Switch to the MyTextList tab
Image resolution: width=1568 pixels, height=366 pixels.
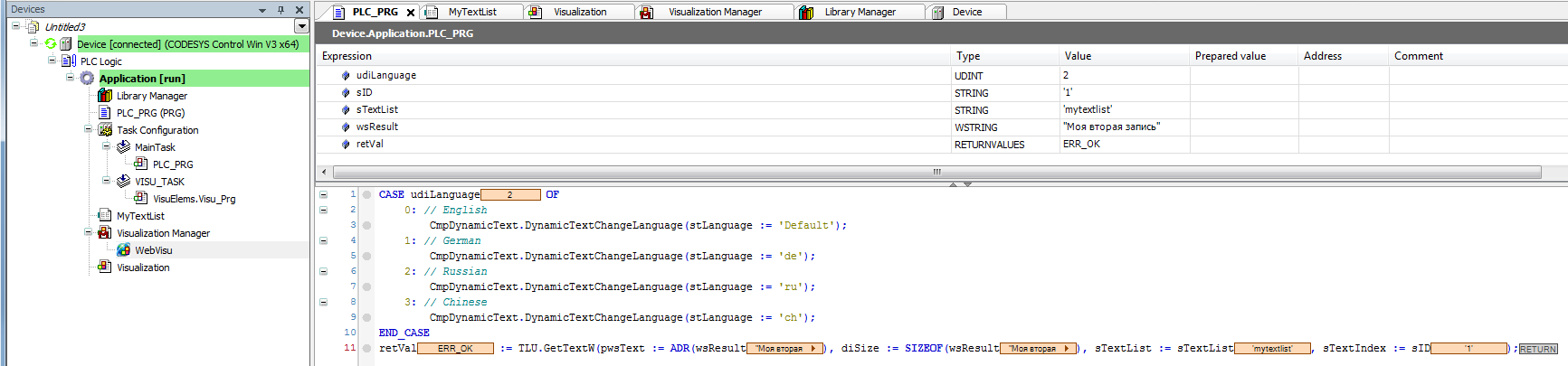471,12
